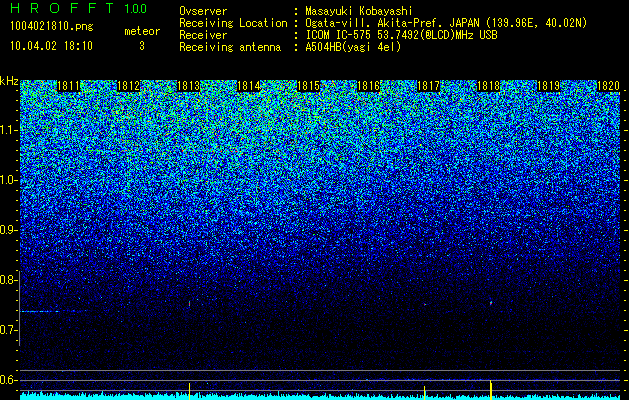Click the meteor count label
629x400 pixels.
pyautogui.click(x=142, y=31)
